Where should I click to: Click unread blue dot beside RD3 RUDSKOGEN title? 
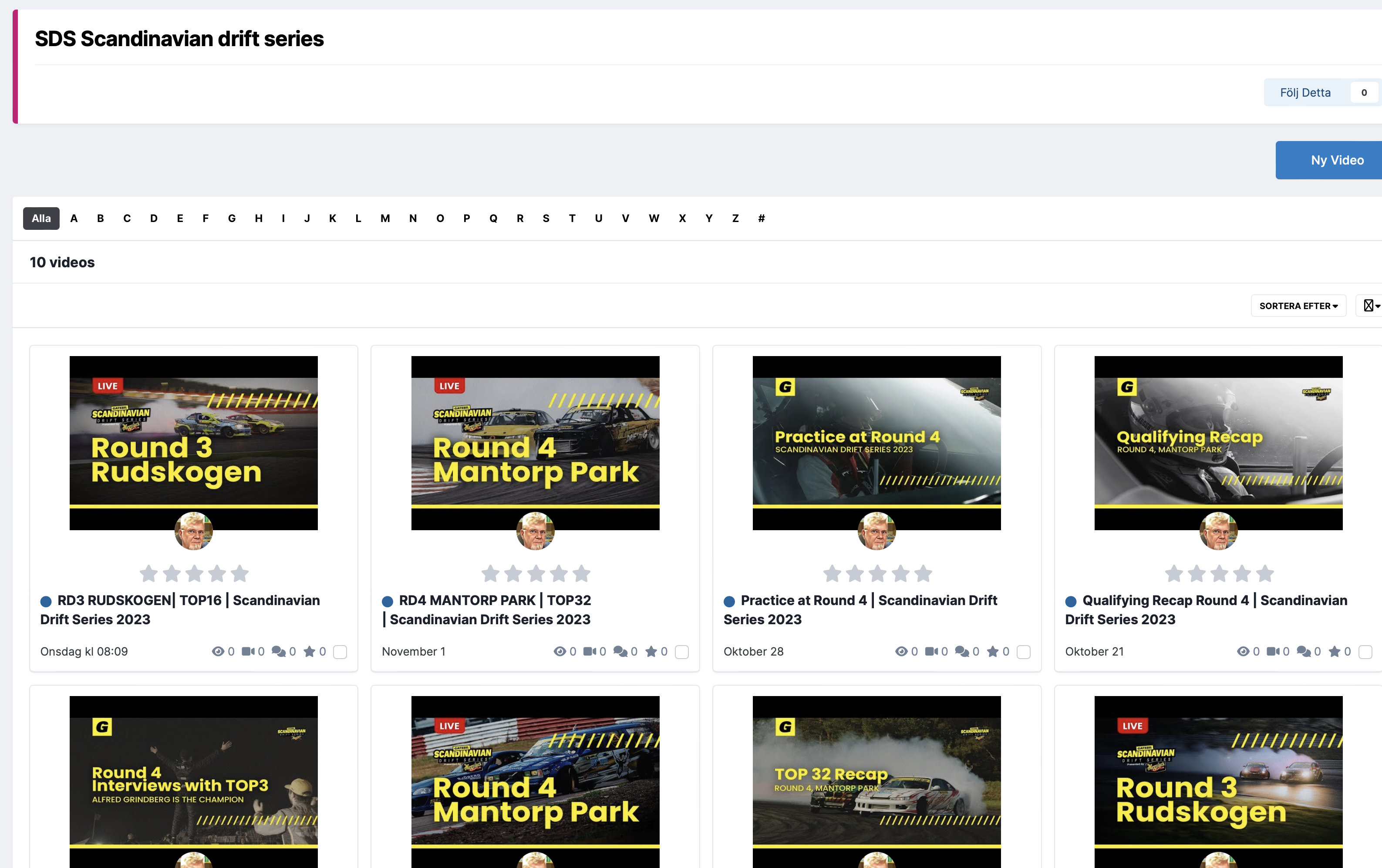[x=46, y=601]
